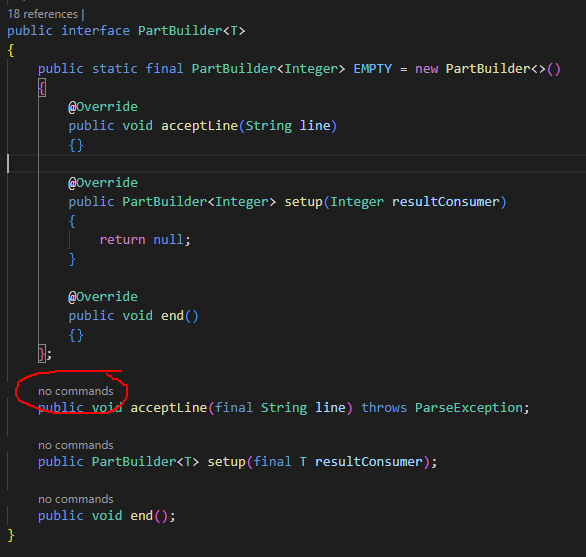Click the first @Override annotation
This screenshot has width=586, height=557.
point(103,107)
